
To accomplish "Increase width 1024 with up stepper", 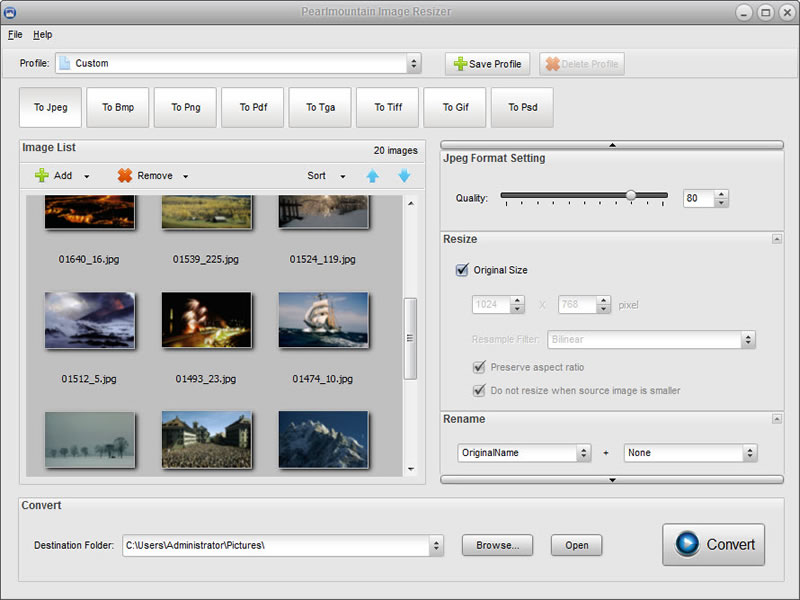I will pyautogui.click(x=517, y=301).
